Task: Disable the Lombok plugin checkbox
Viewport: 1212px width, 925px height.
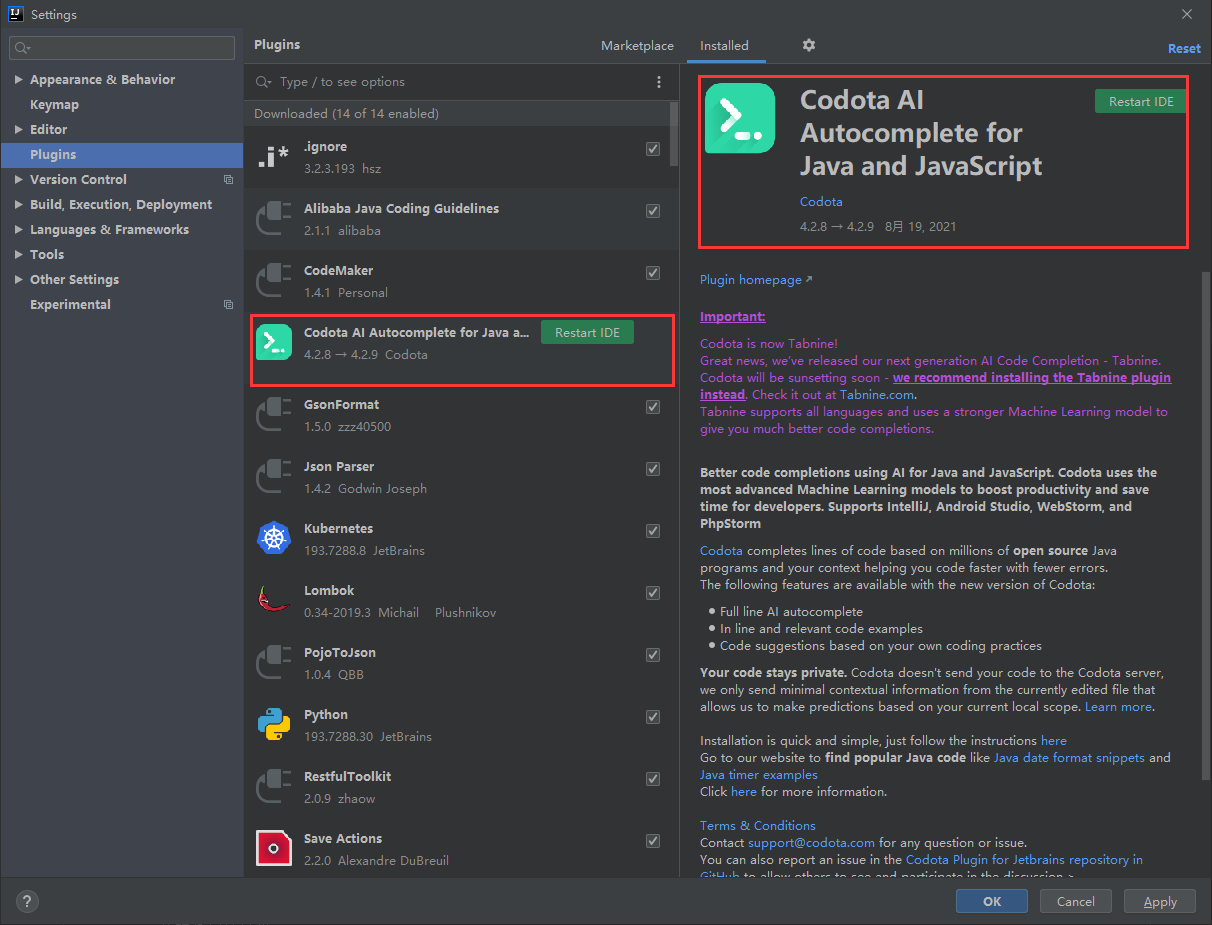Action: point(653,593)
